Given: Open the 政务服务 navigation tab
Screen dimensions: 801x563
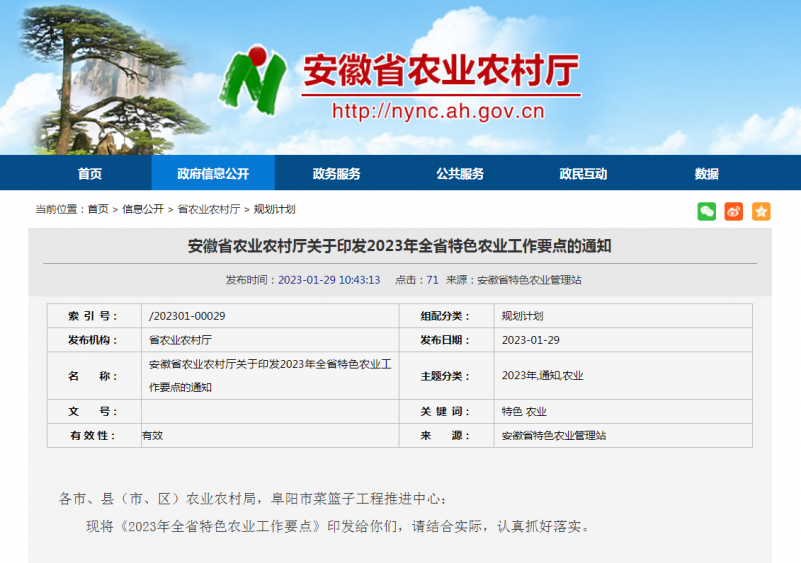Looking at the screenshot, I should (336, 174).
